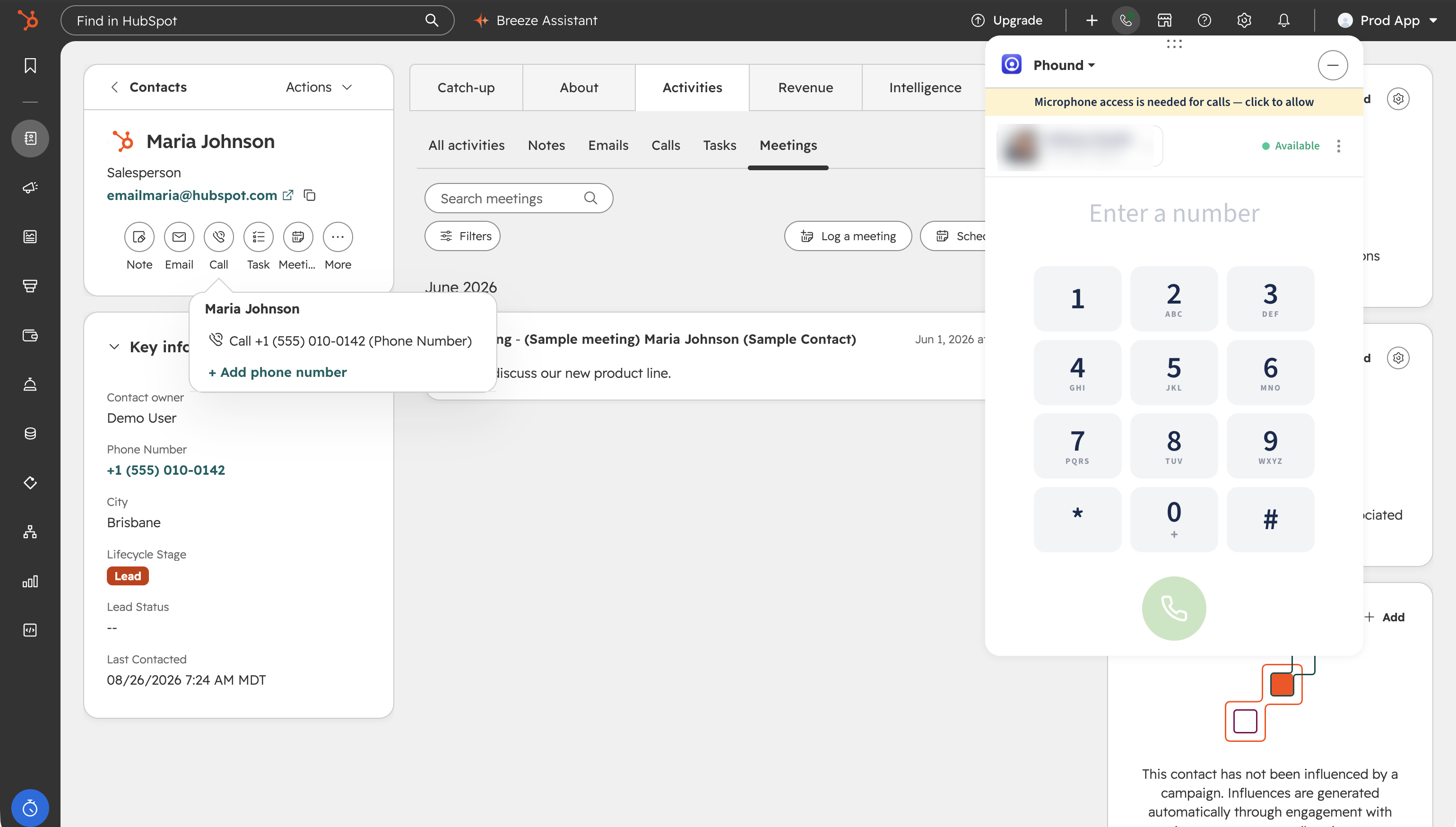Viewport: 1456px width, 827px height.
Task: Click the Enter a number dialer field
Action: (1174, 214)
